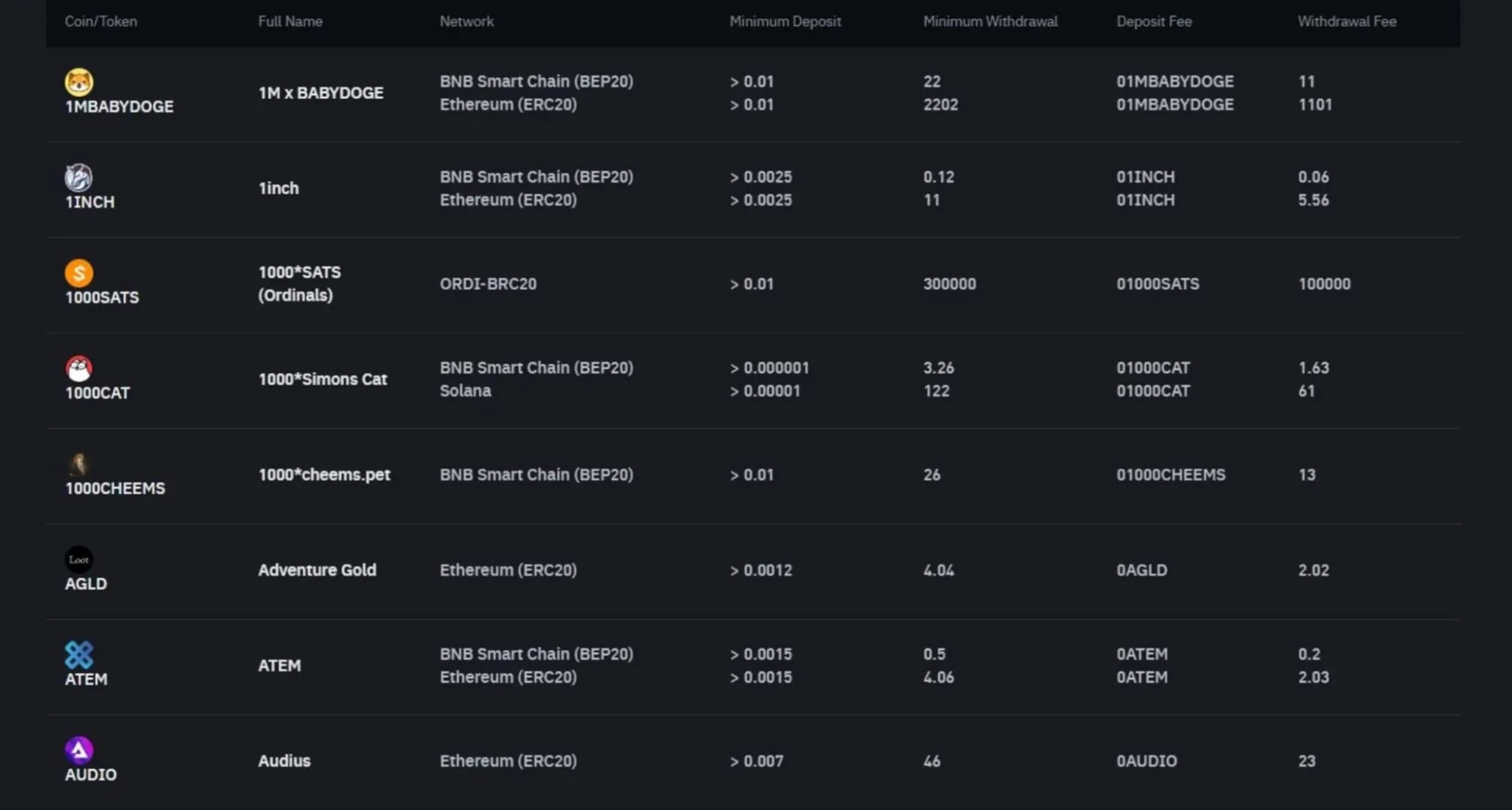Click BNB Smart Chain network in 1MBABYDOGE row

[536, 81]
